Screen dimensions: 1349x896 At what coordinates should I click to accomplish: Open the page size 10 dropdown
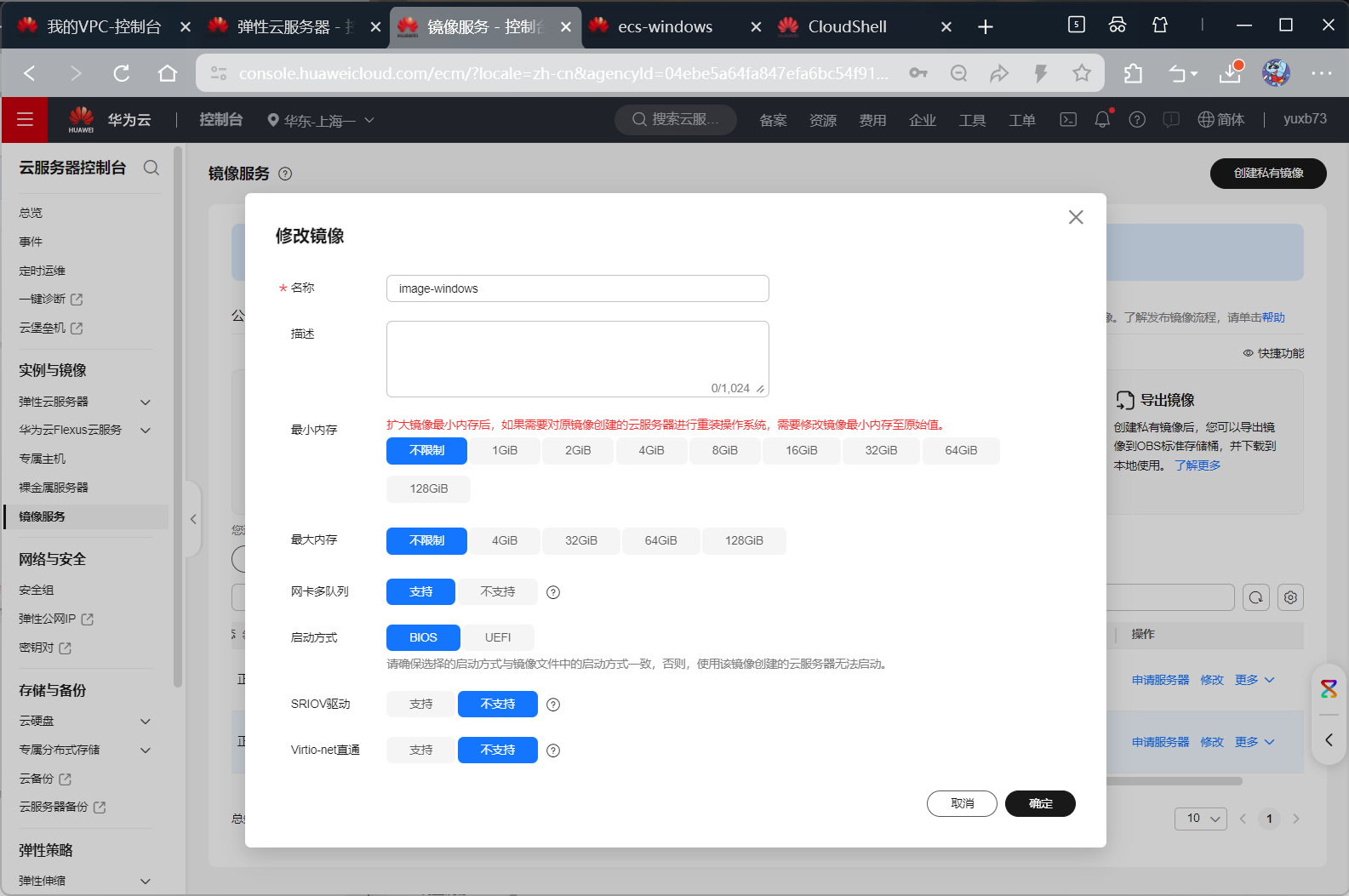tap(1201, 819)
